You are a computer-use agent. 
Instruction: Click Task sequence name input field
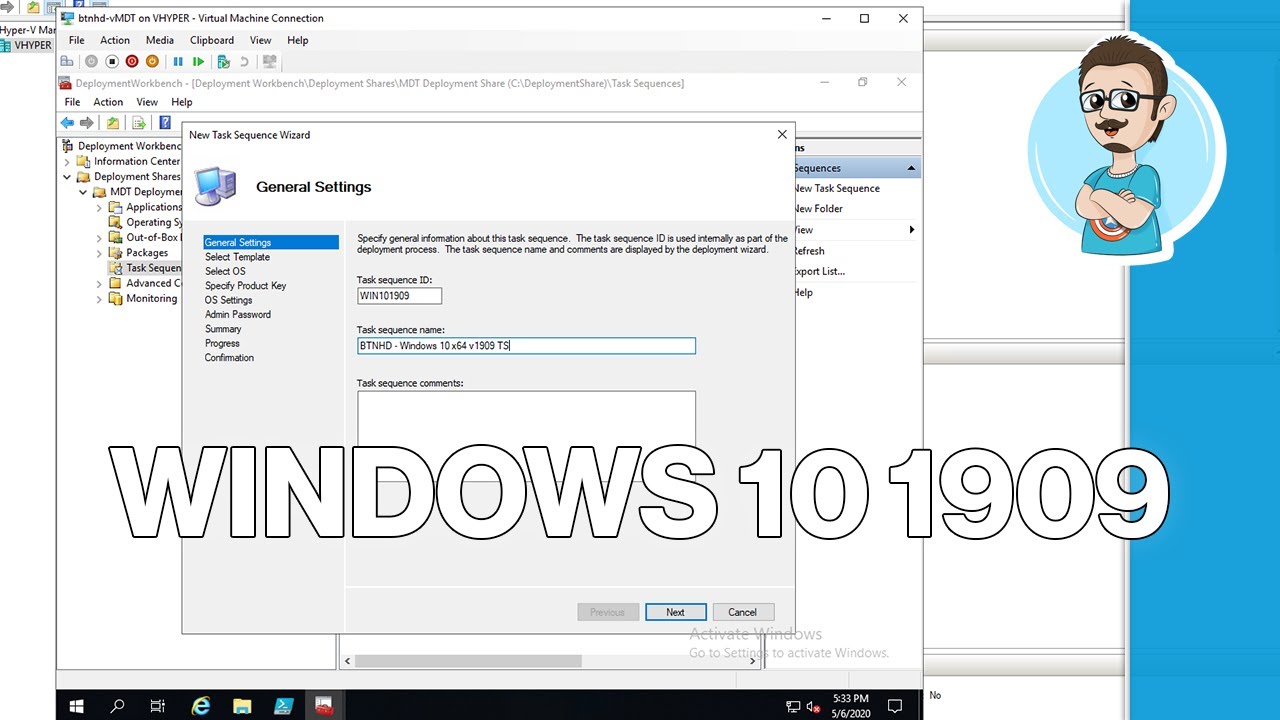point(526,346)
